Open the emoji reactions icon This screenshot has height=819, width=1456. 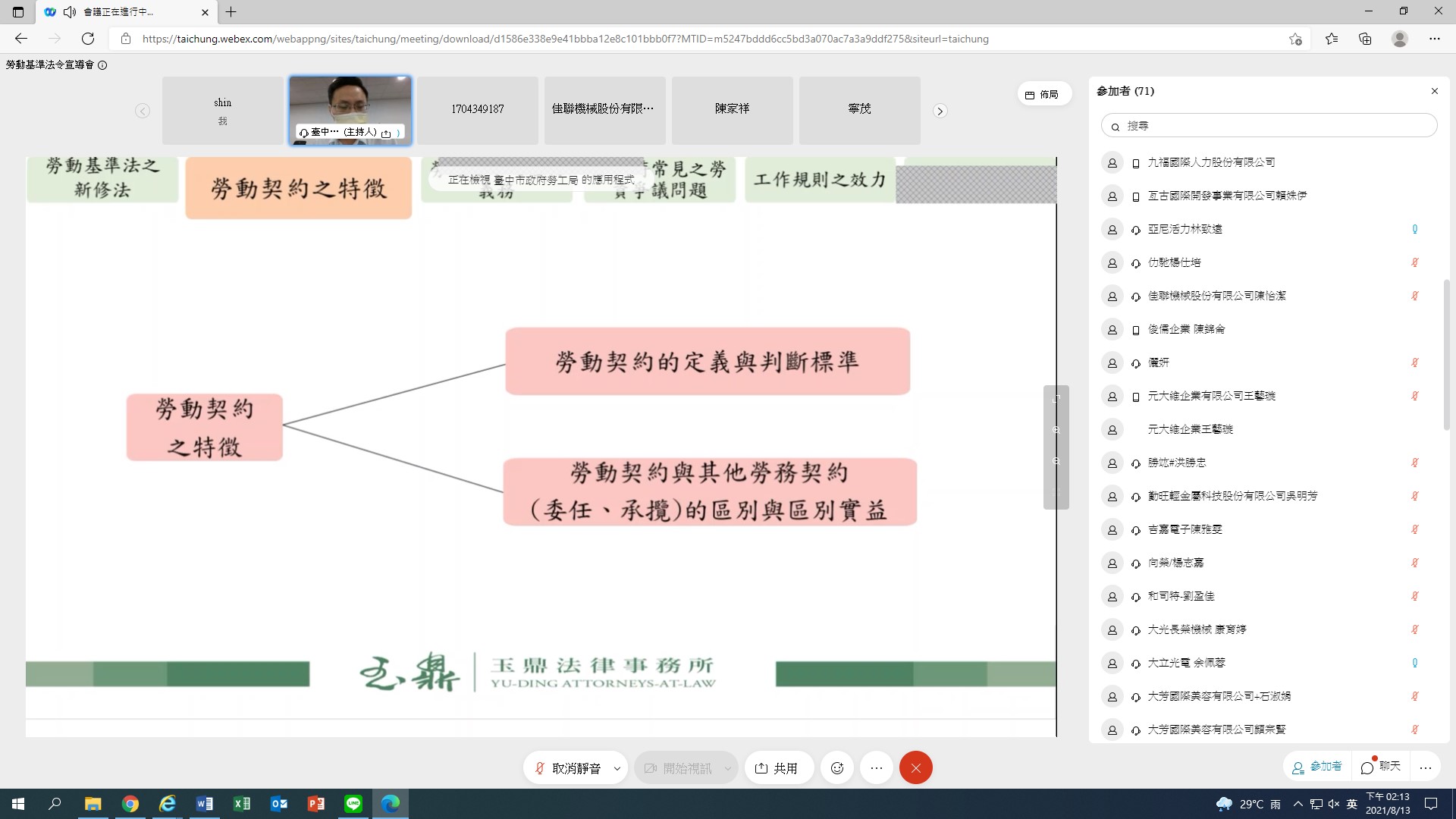point(837,768)
